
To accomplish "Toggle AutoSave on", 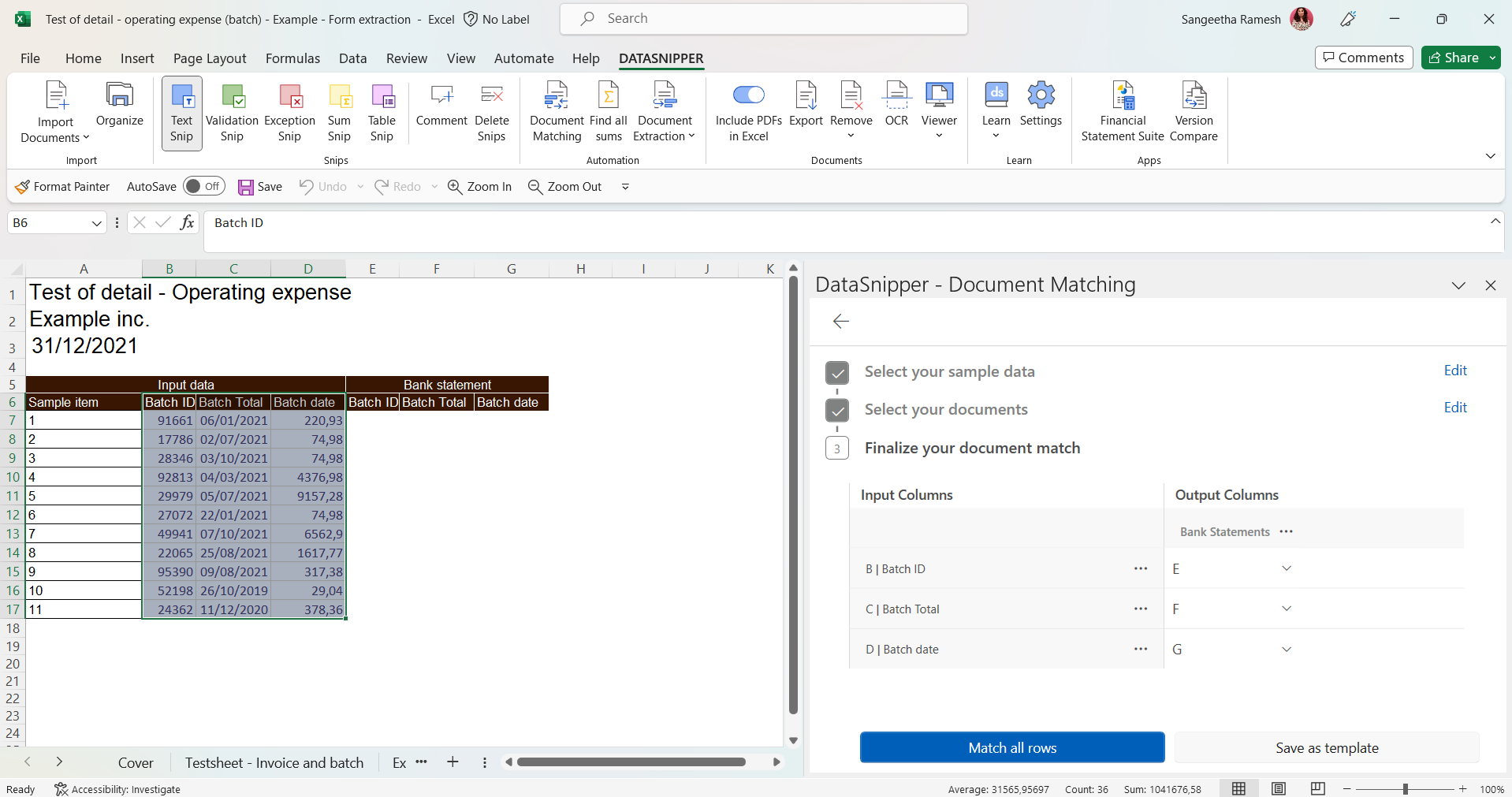I will 203,186.
